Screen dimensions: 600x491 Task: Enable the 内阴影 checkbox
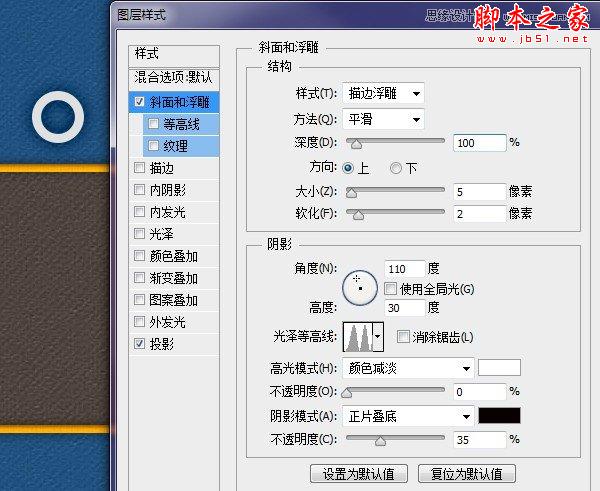[x=139, y=189]
